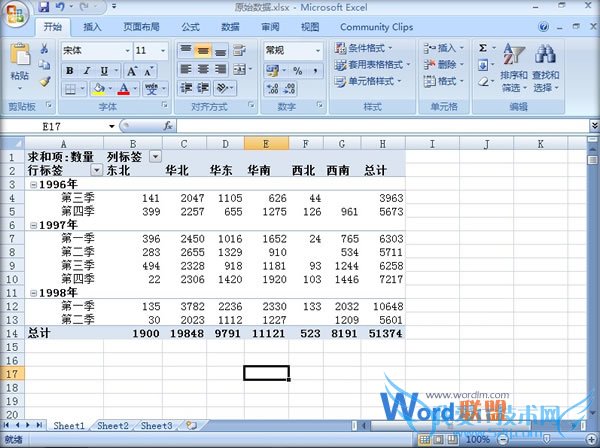Image resolution: width=600 pixels, height=448 pixels.
Task: Set middle vertical alignment
Action: coord(203,50)
